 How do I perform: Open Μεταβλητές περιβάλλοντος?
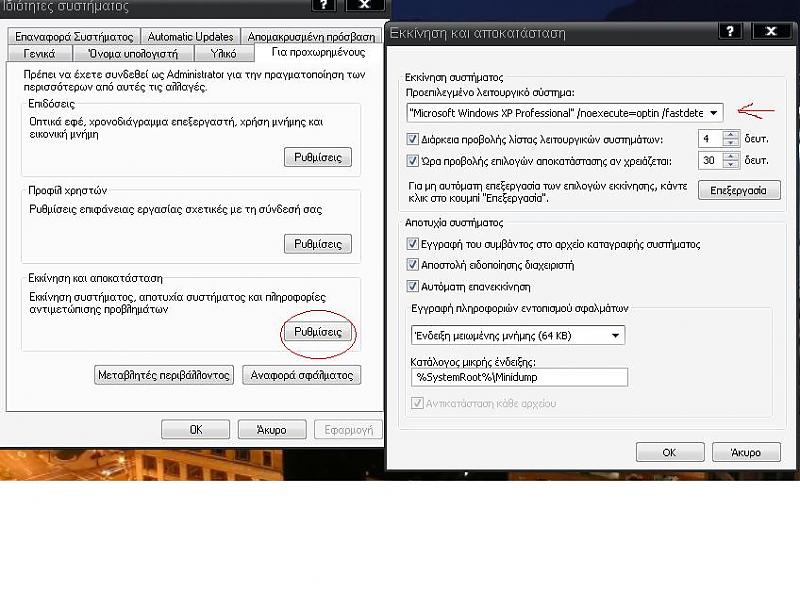click(x=164, y=375)
